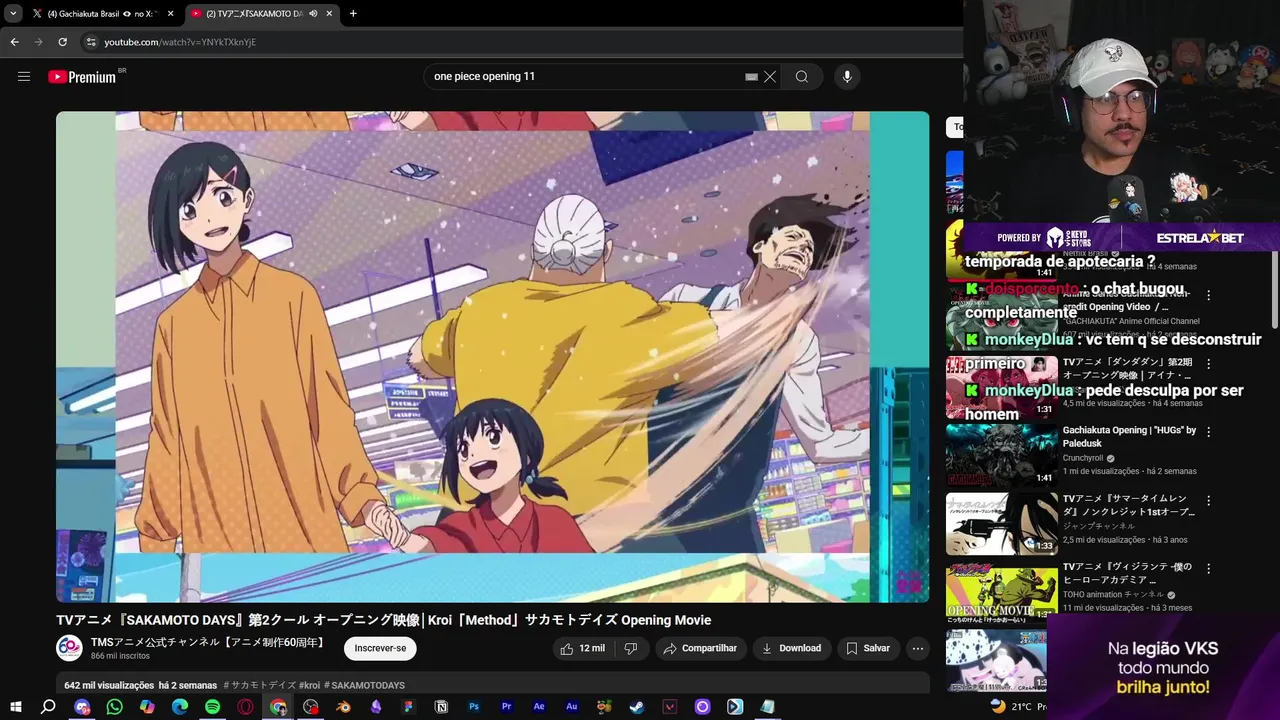Screen dimensions: 1280x720
Task: Click the #kroi hashtag
Action: (309, 685)
